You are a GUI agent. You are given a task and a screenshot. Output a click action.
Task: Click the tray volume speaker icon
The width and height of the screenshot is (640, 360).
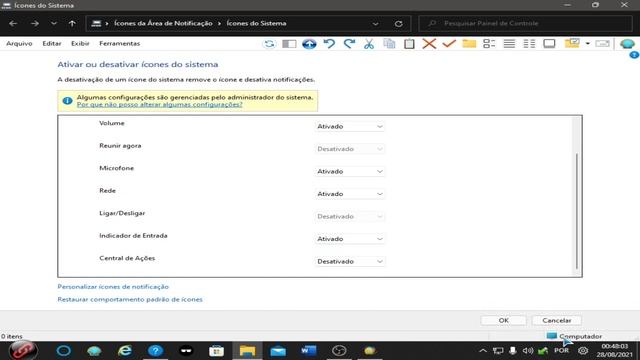528,351
